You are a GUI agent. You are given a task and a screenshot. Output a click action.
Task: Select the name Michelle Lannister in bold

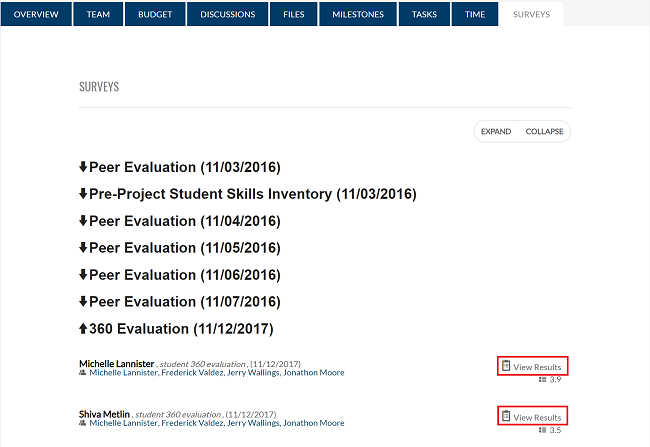116,364
